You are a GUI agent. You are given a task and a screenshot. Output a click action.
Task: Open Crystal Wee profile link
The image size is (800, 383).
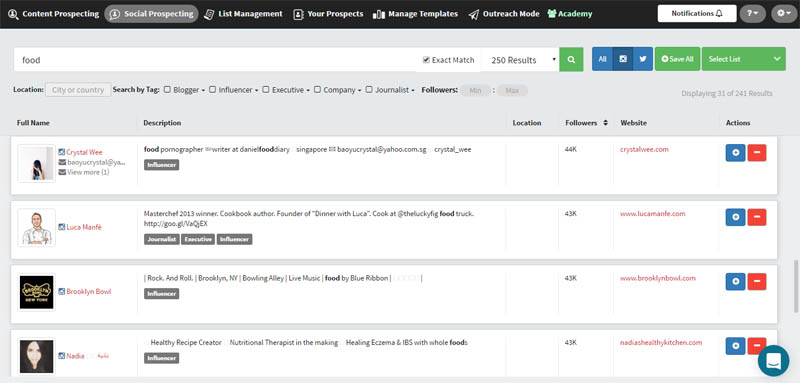click(84, 152)
